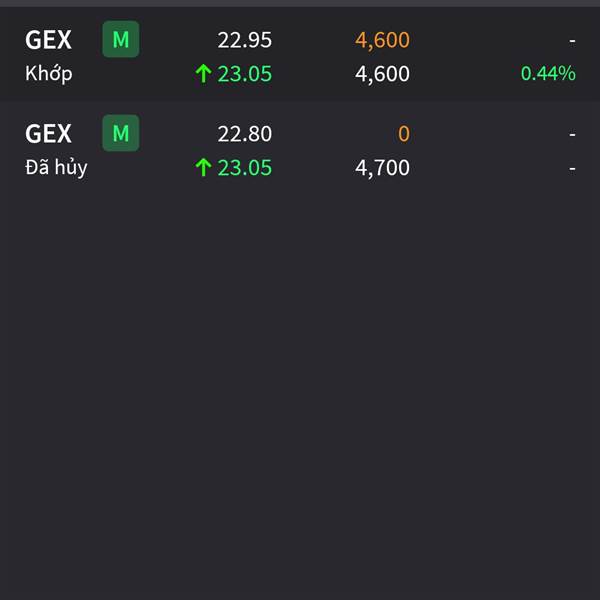Tap the top divider bar above the order list
The height and width of the screenshot is (600, 600).
tap(300, 3)
